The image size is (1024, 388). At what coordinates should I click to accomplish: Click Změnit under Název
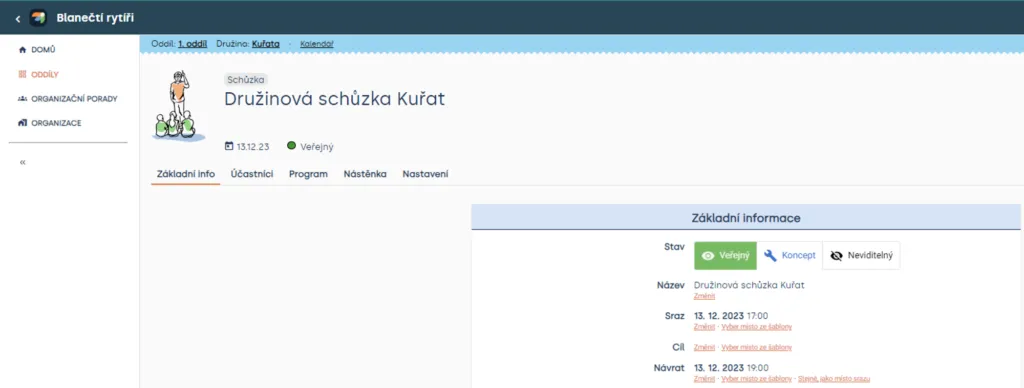pos(705,296)
